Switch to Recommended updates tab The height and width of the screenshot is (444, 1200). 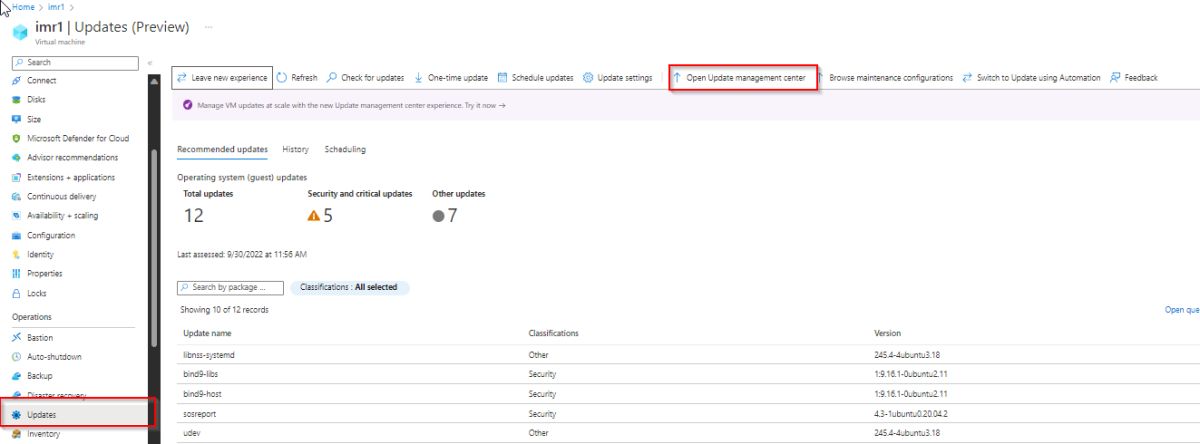(222, 149)
